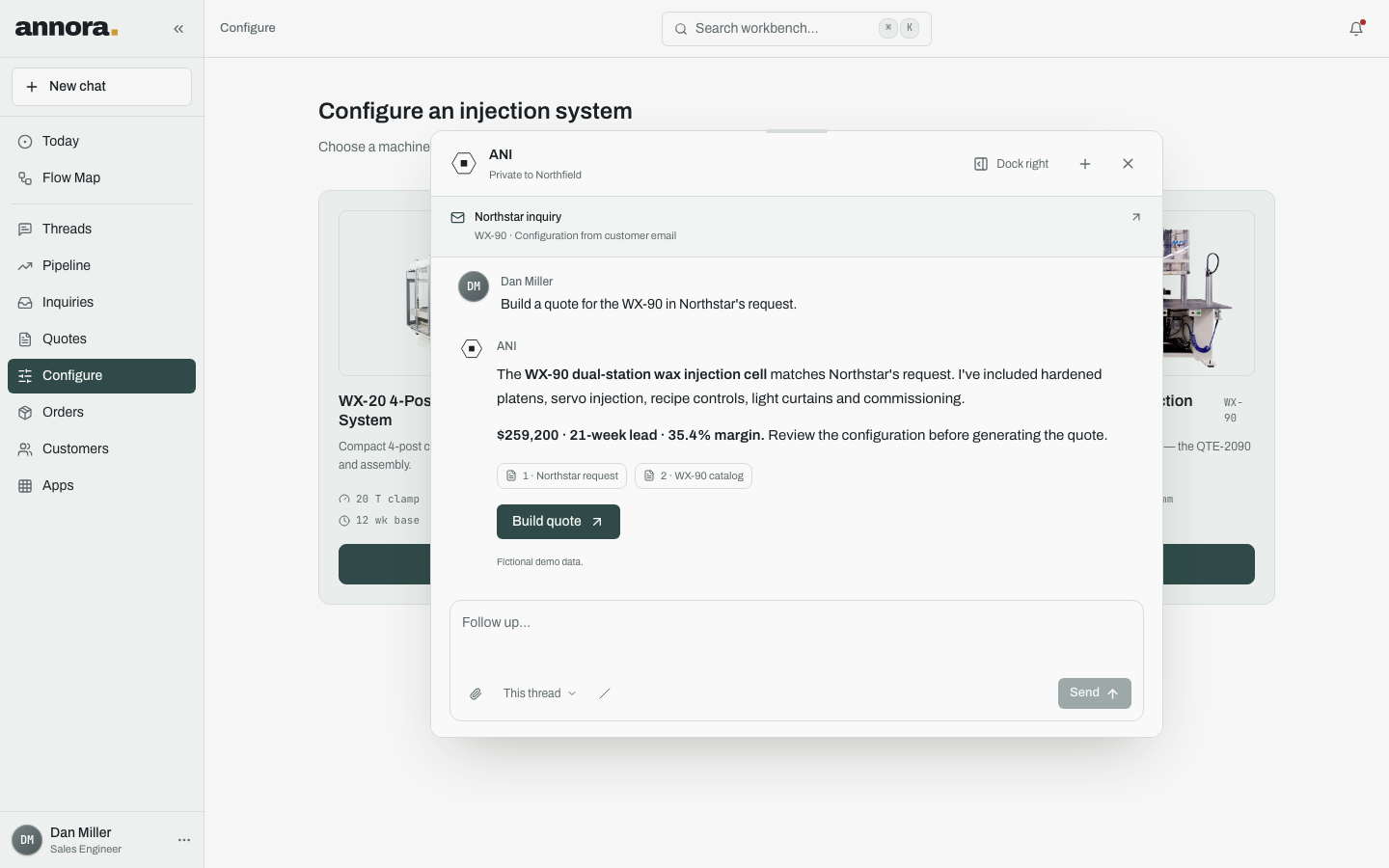Click the envelope icon beside Northstar inquiry
Screen dimensions: 1389x868
[458, 218]
